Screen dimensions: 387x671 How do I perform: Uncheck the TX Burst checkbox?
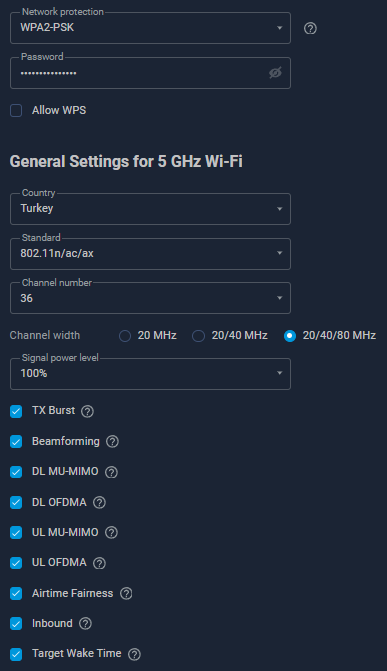[16, 411]
